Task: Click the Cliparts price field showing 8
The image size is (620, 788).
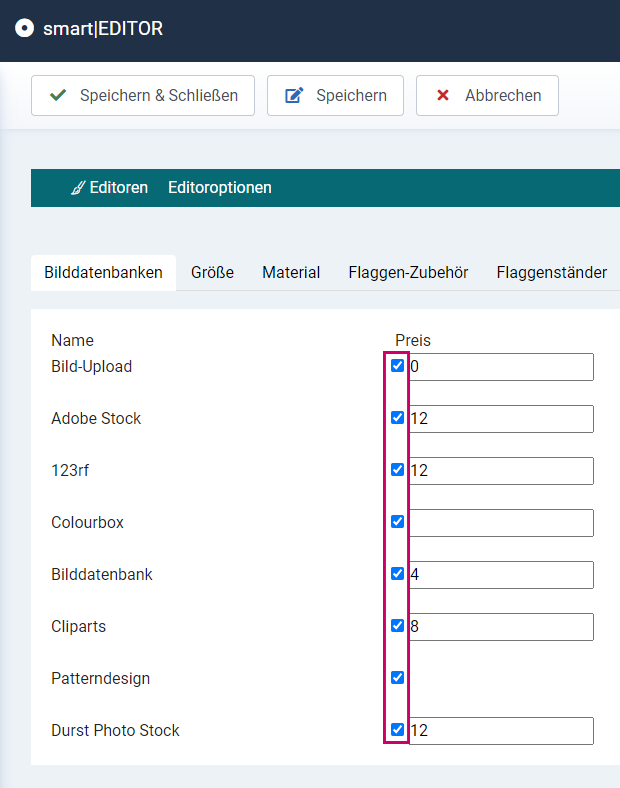Action: click(501, 627)
